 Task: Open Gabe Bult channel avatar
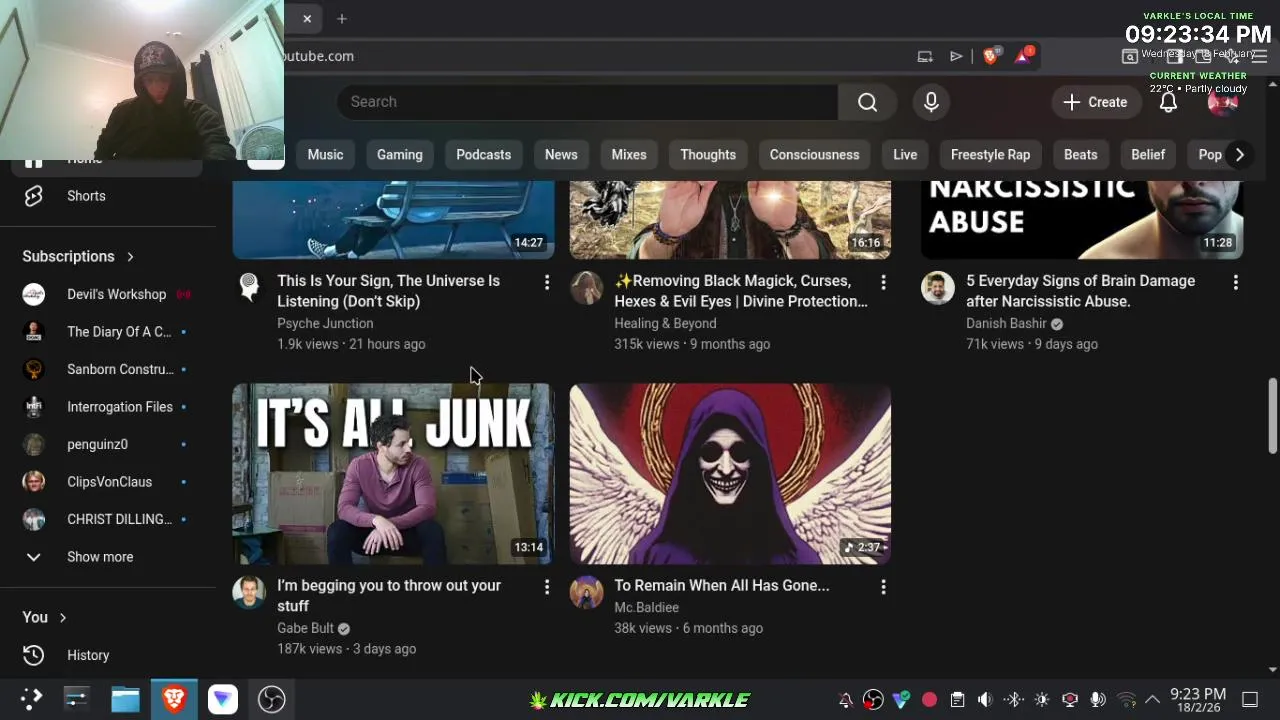click(x=249, y=592)
